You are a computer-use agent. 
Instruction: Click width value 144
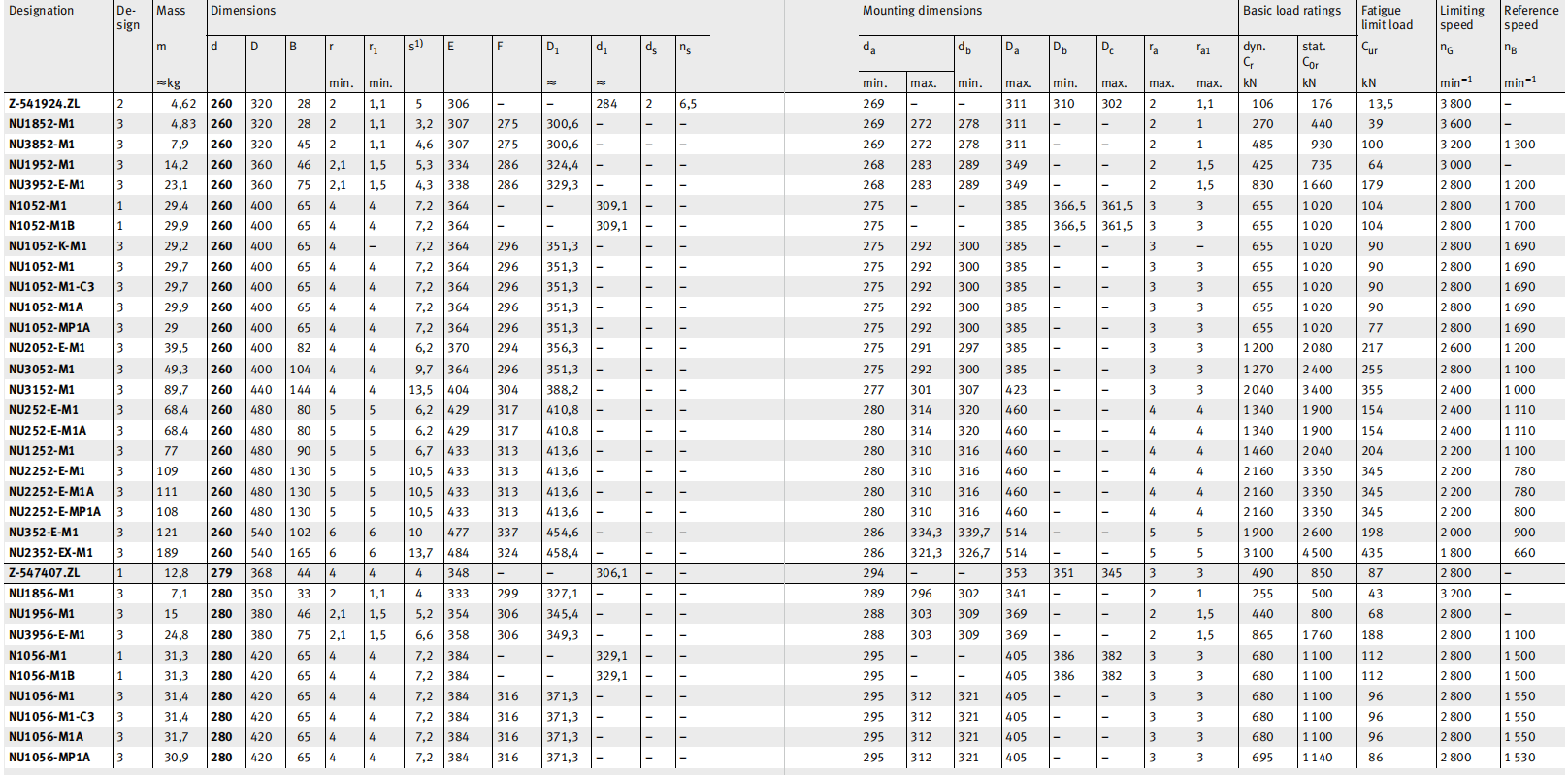301,390
